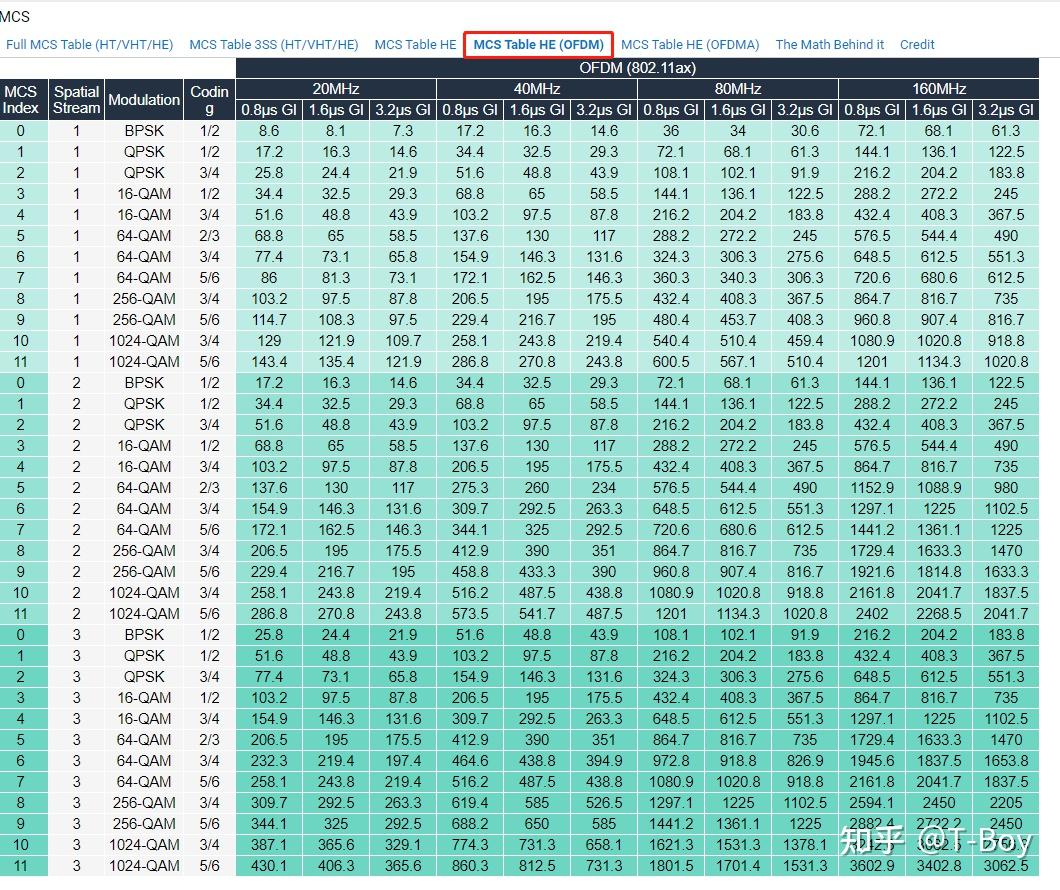
Task: Click the cell showing 1080.9 in MCS 10, 1 stream row
Action: tap(872, 341)
